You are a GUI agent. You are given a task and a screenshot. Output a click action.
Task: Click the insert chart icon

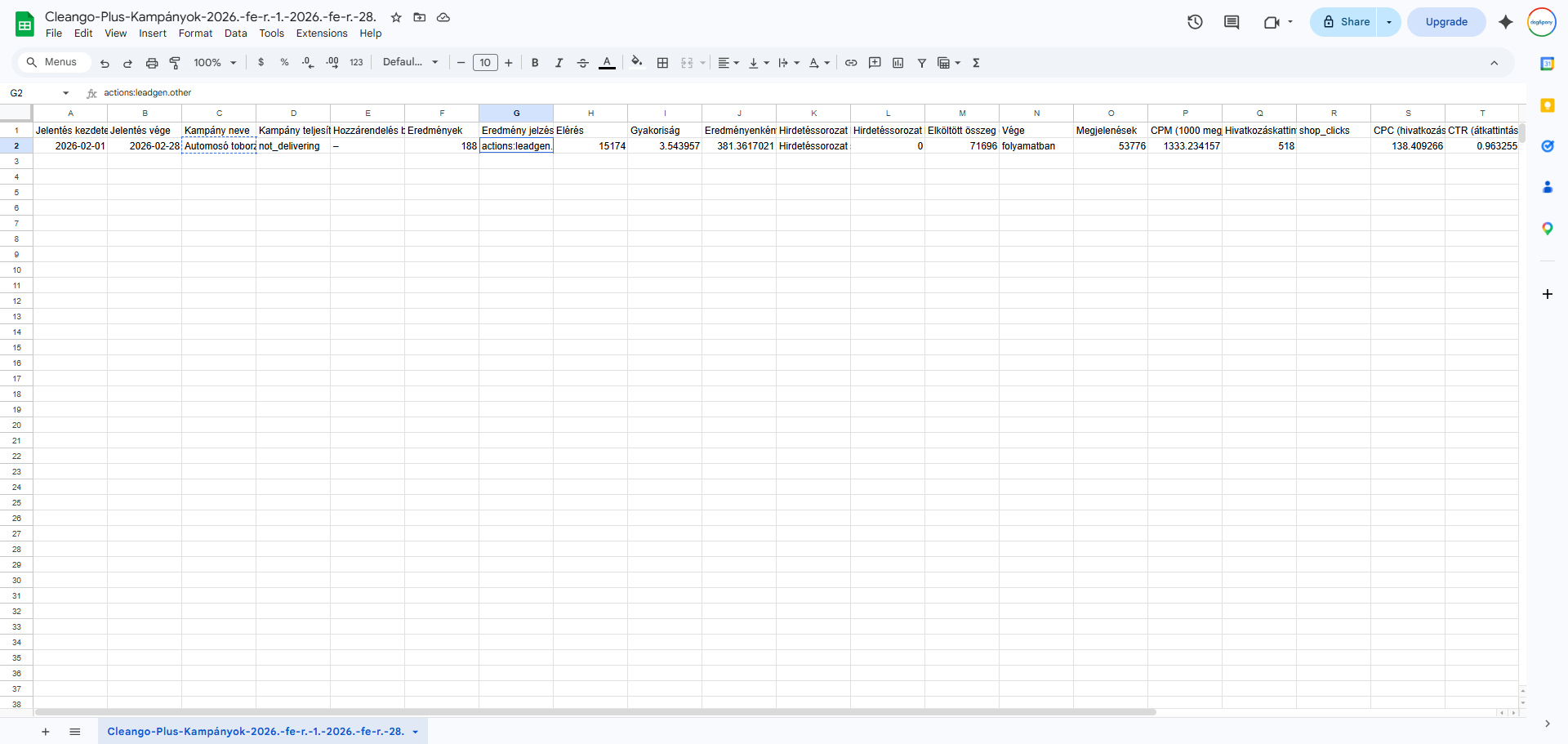898,63
